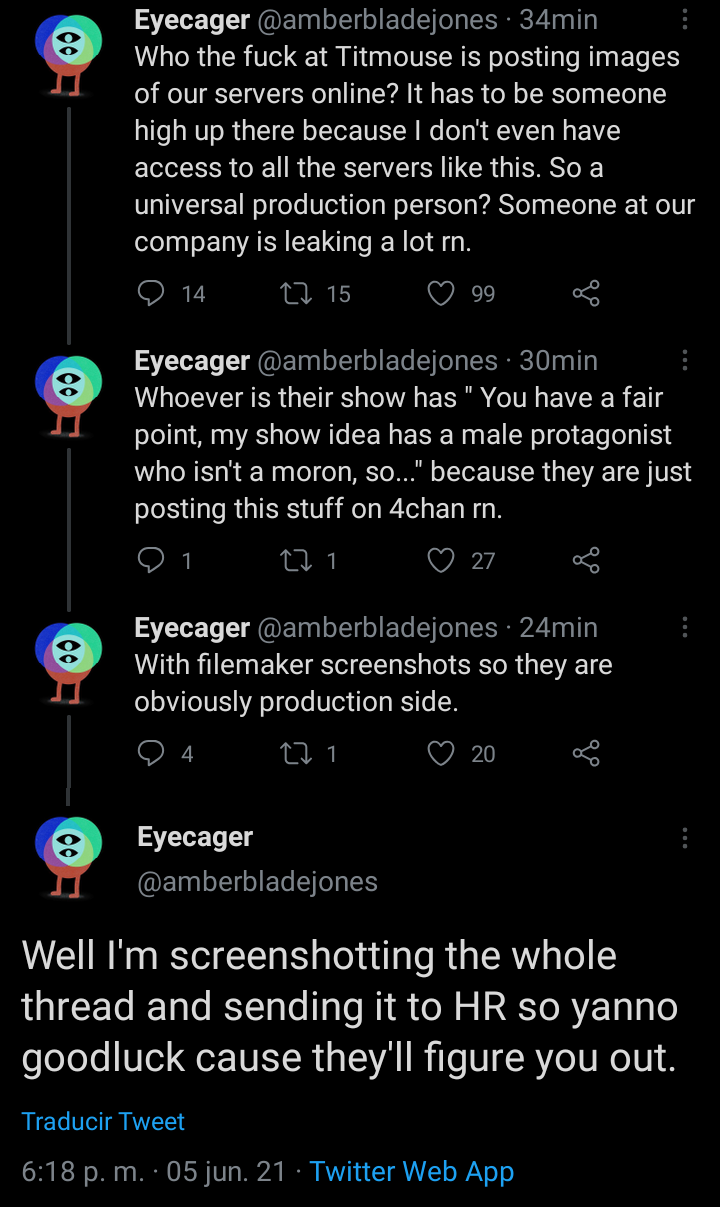This screenshot has width=720, height=1207.
Task: Like the tweet with 99 likes
Action: coord(441,293)
